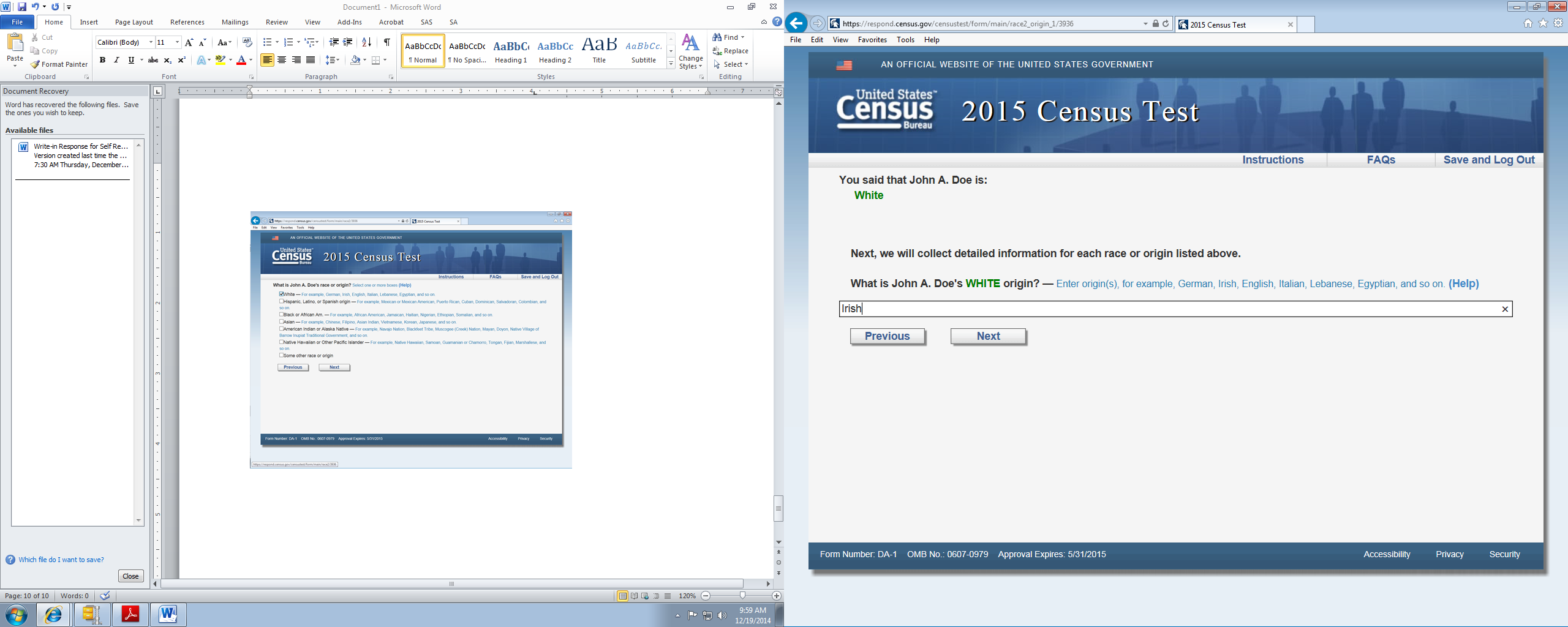Expand the font size dropdown
The height and width of the screenshot is (627, 1568).
pyautogui.click(x=178, y=42)
